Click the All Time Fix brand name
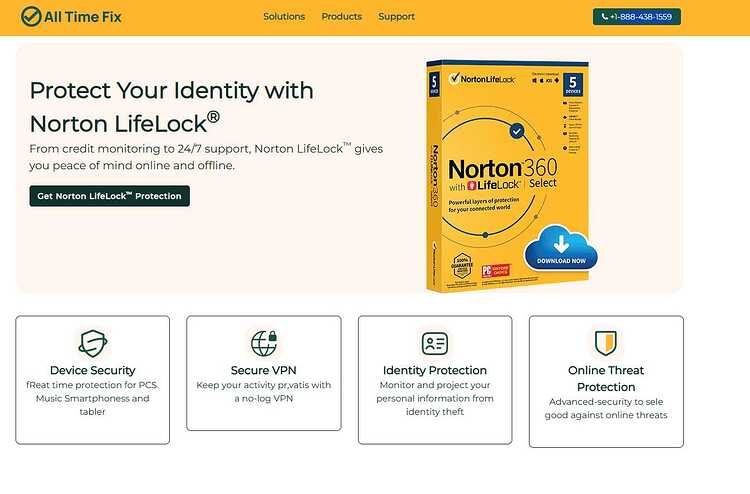This screenshot has width=750, height=494. [x=83, y=17]
